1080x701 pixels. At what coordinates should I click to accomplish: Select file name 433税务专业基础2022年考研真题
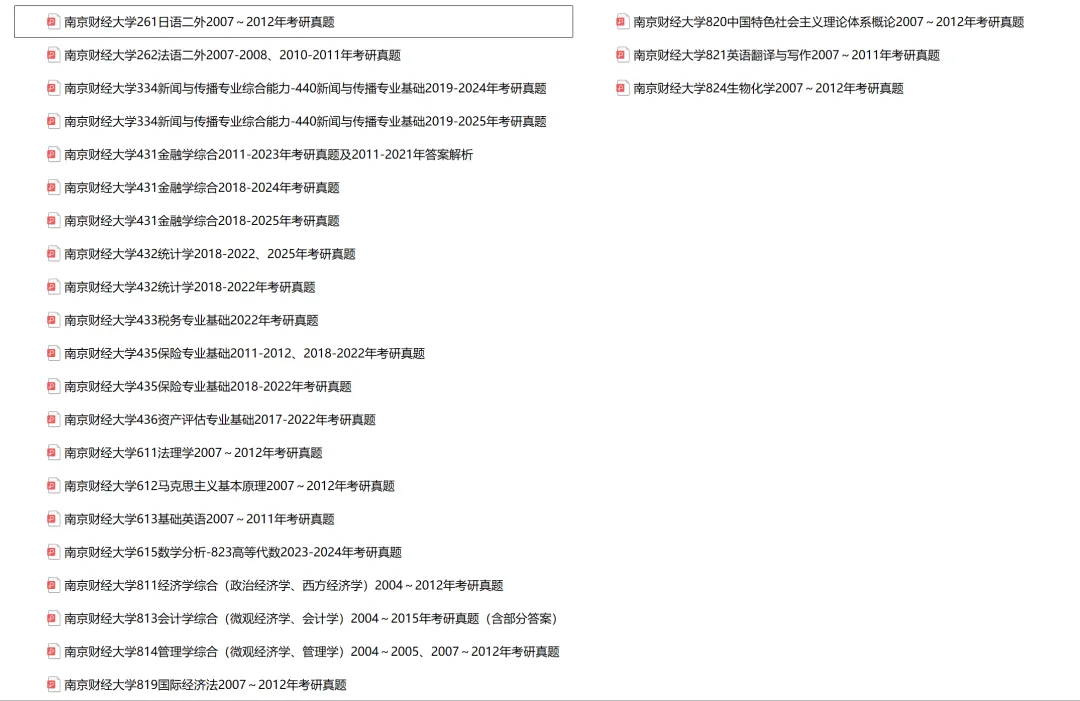click(191, 320)
